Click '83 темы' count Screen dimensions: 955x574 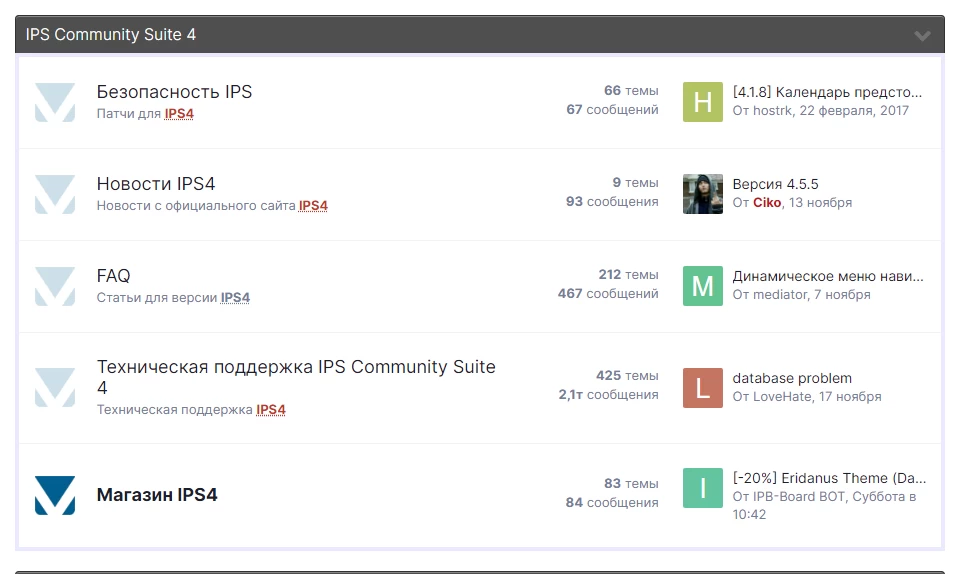631,483
